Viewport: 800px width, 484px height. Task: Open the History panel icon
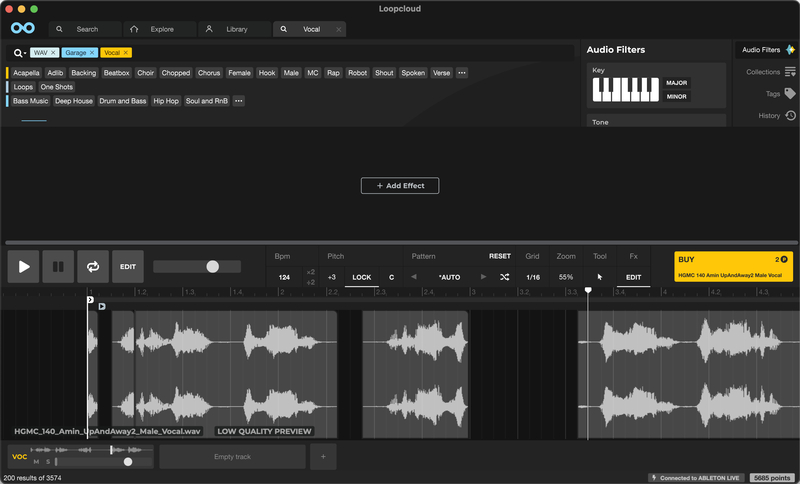[790, 116]
